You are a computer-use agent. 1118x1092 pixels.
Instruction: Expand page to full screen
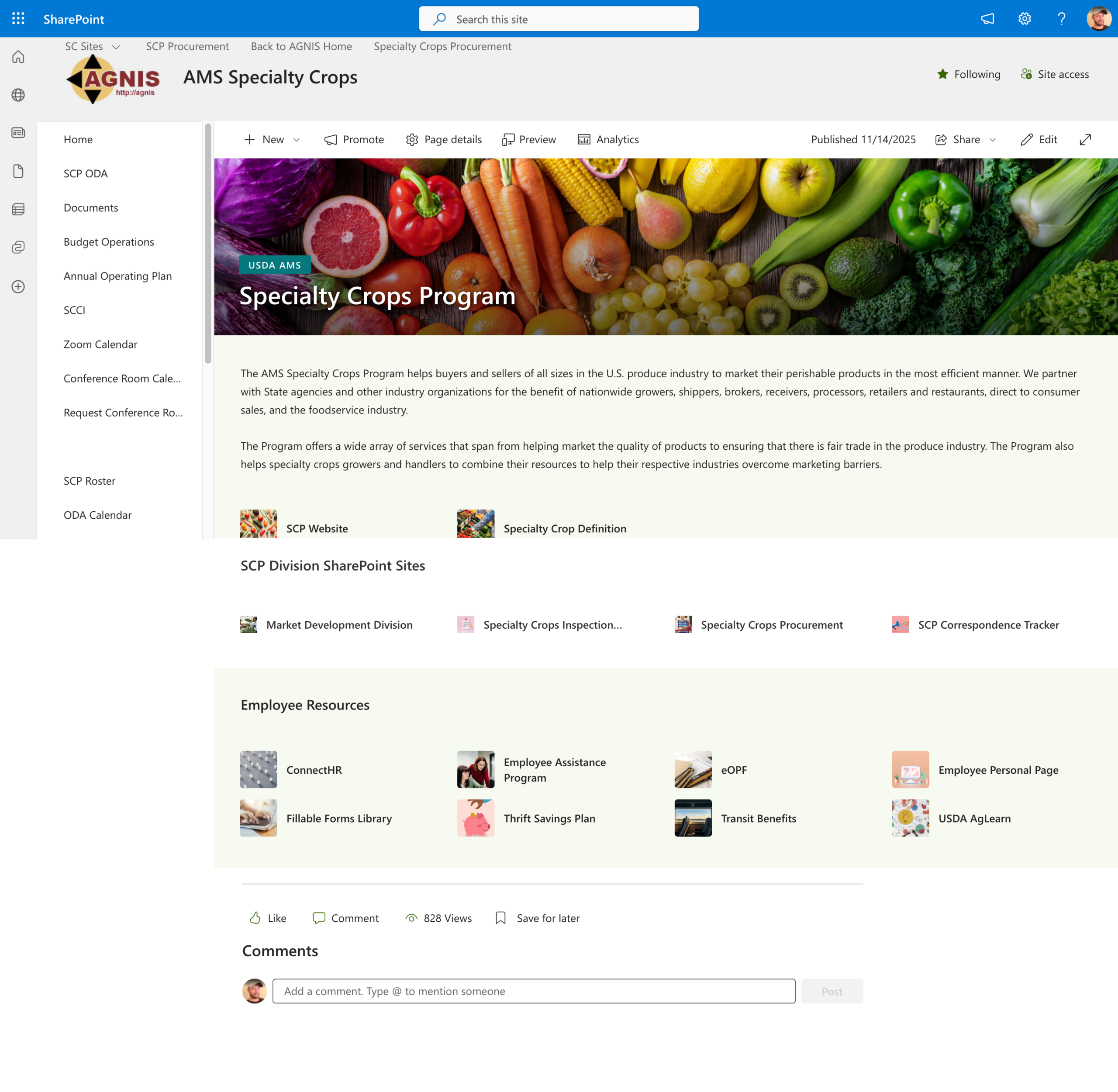pos(1085,139)
